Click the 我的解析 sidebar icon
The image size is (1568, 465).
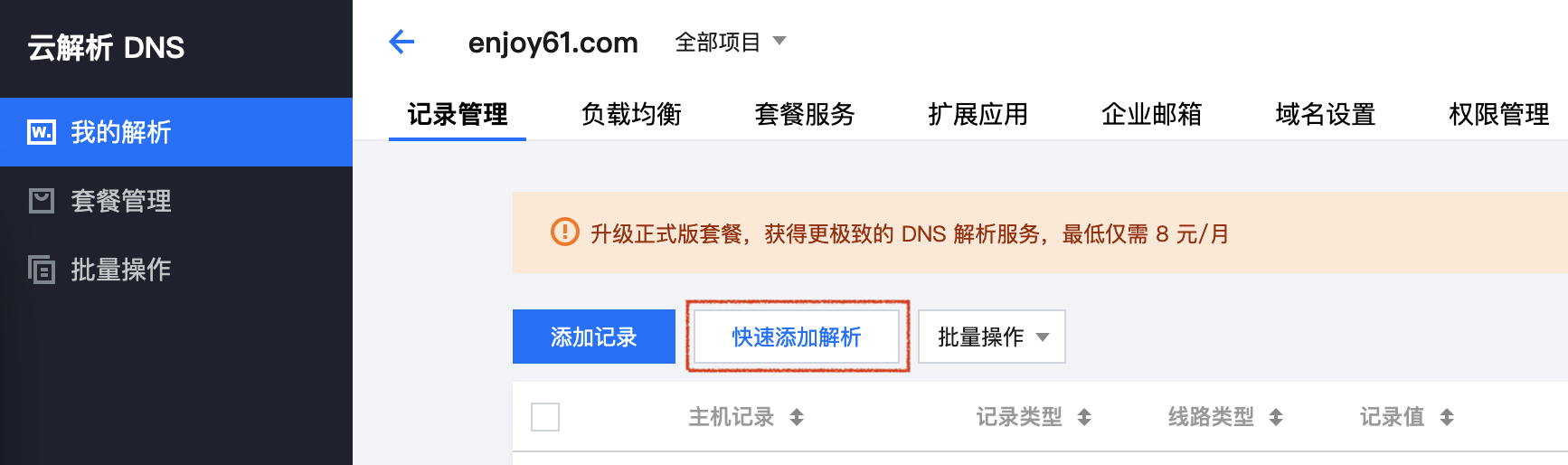click(x=42, y=132)
